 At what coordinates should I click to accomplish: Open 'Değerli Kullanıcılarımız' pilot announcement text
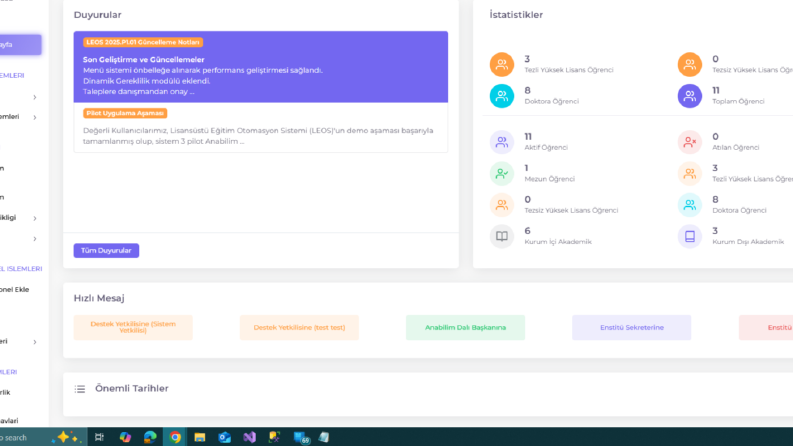(x=258, y=136)
